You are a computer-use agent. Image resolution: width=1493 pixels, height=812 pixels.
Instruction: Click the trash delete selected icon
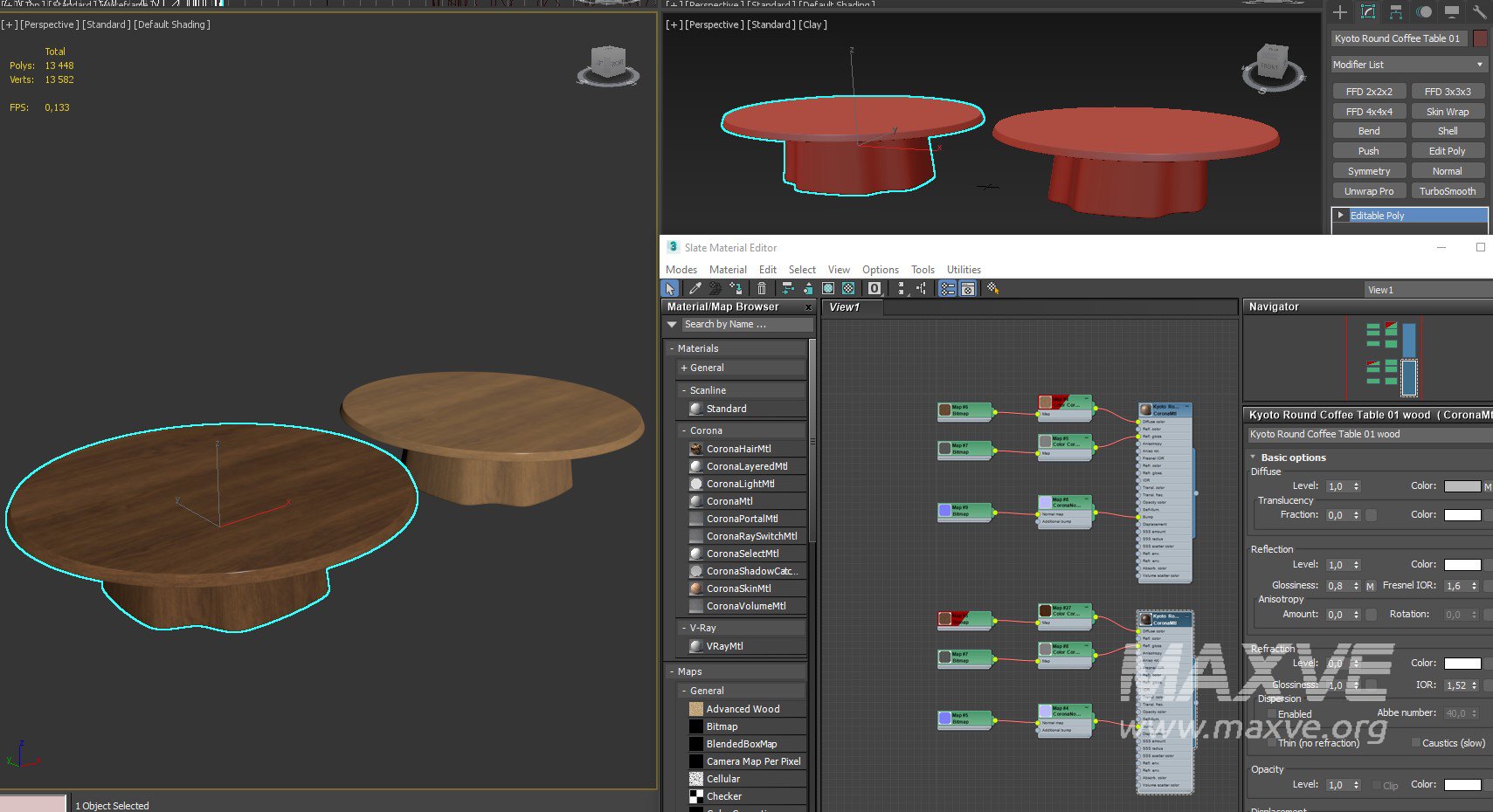click(x=762, y=288)
